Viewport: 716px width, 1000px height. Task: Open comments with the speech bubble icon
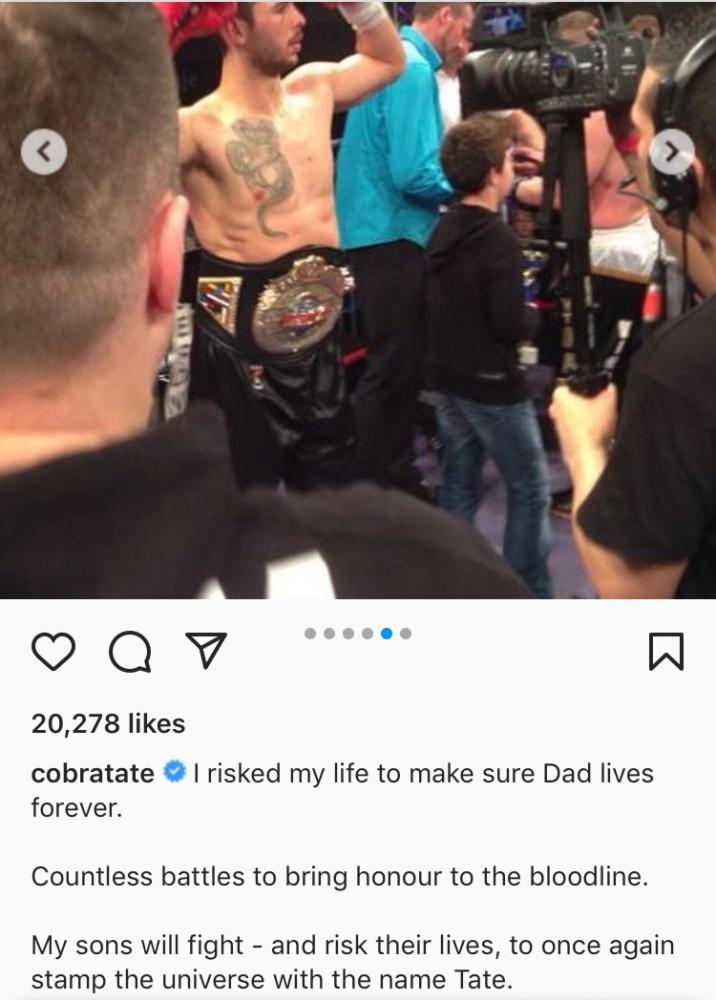(x=130, y=652)
